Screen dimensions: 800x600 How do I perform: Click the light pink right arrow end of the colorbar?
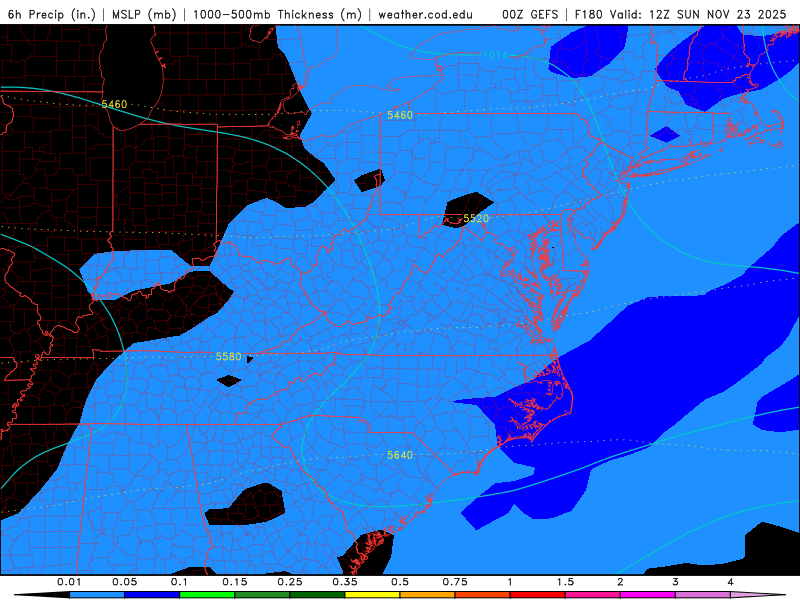[758, 595]
